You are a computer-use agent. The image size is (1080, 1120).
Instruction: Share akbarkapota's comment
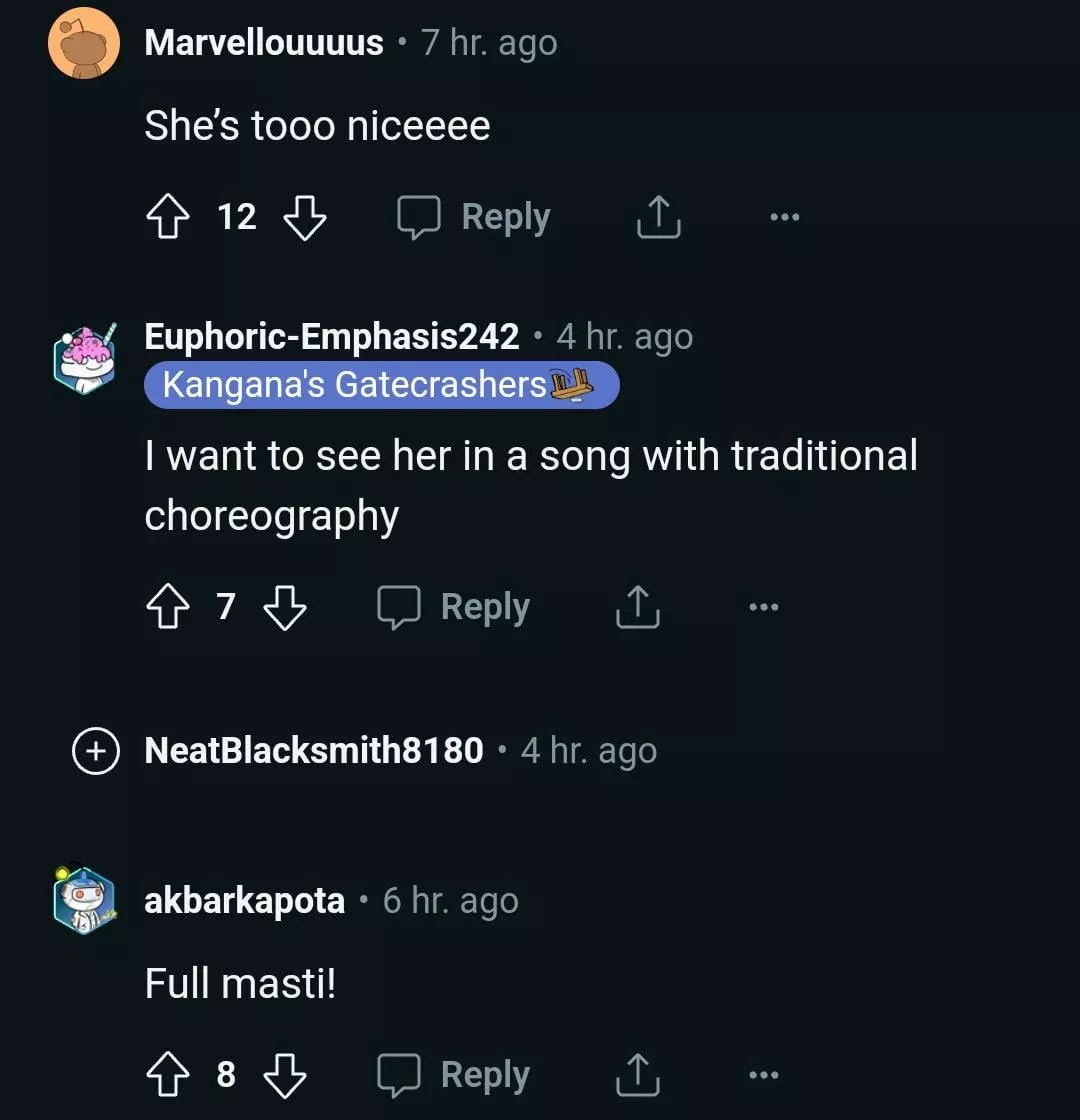[x=637, y=1075]
